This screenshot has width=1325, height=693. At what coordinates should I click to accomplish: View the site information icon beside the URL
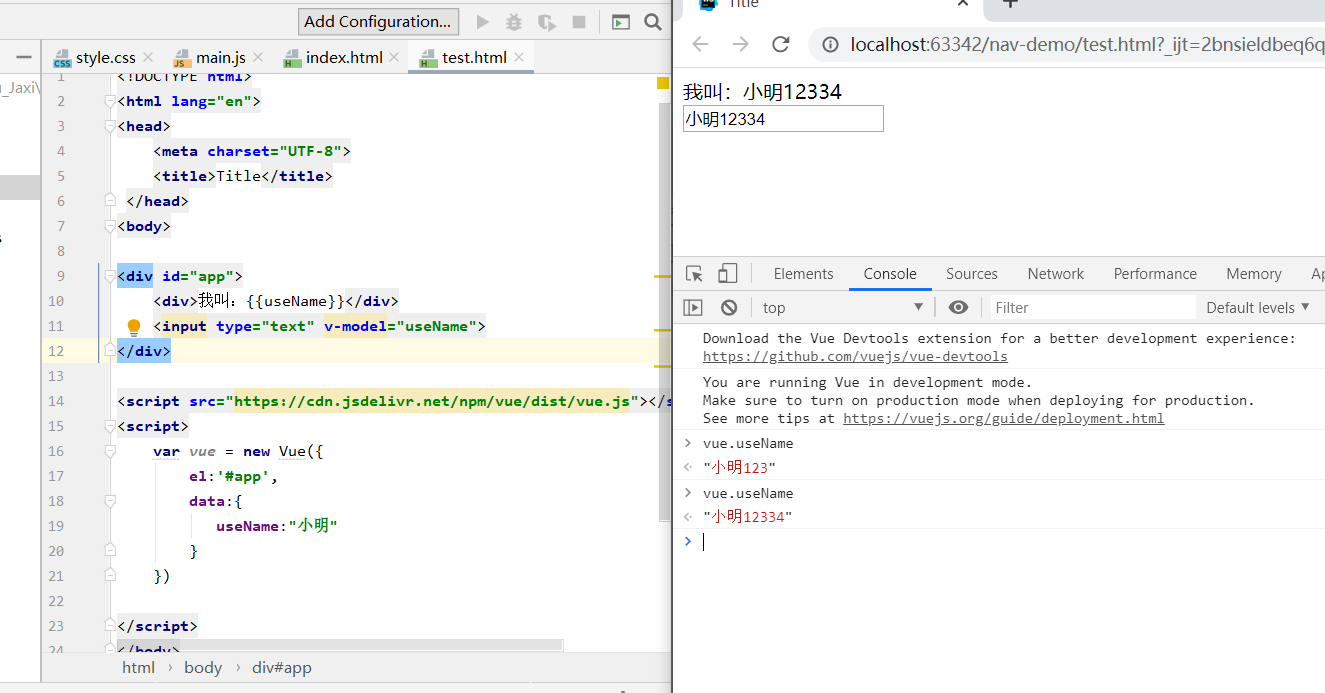830,44
